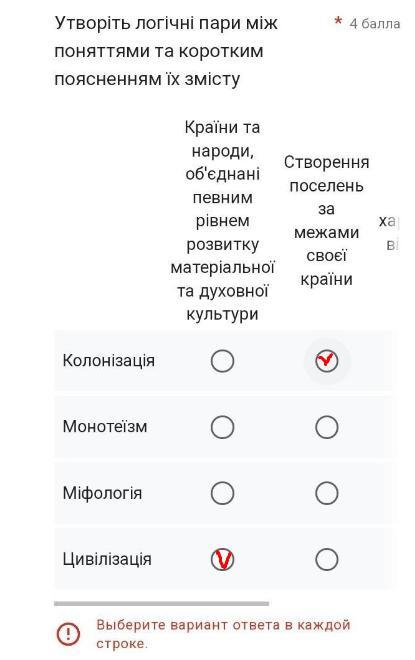
Task: Click the red error exclamation icon
Action: pyautogui.click(x=68, y=633)
